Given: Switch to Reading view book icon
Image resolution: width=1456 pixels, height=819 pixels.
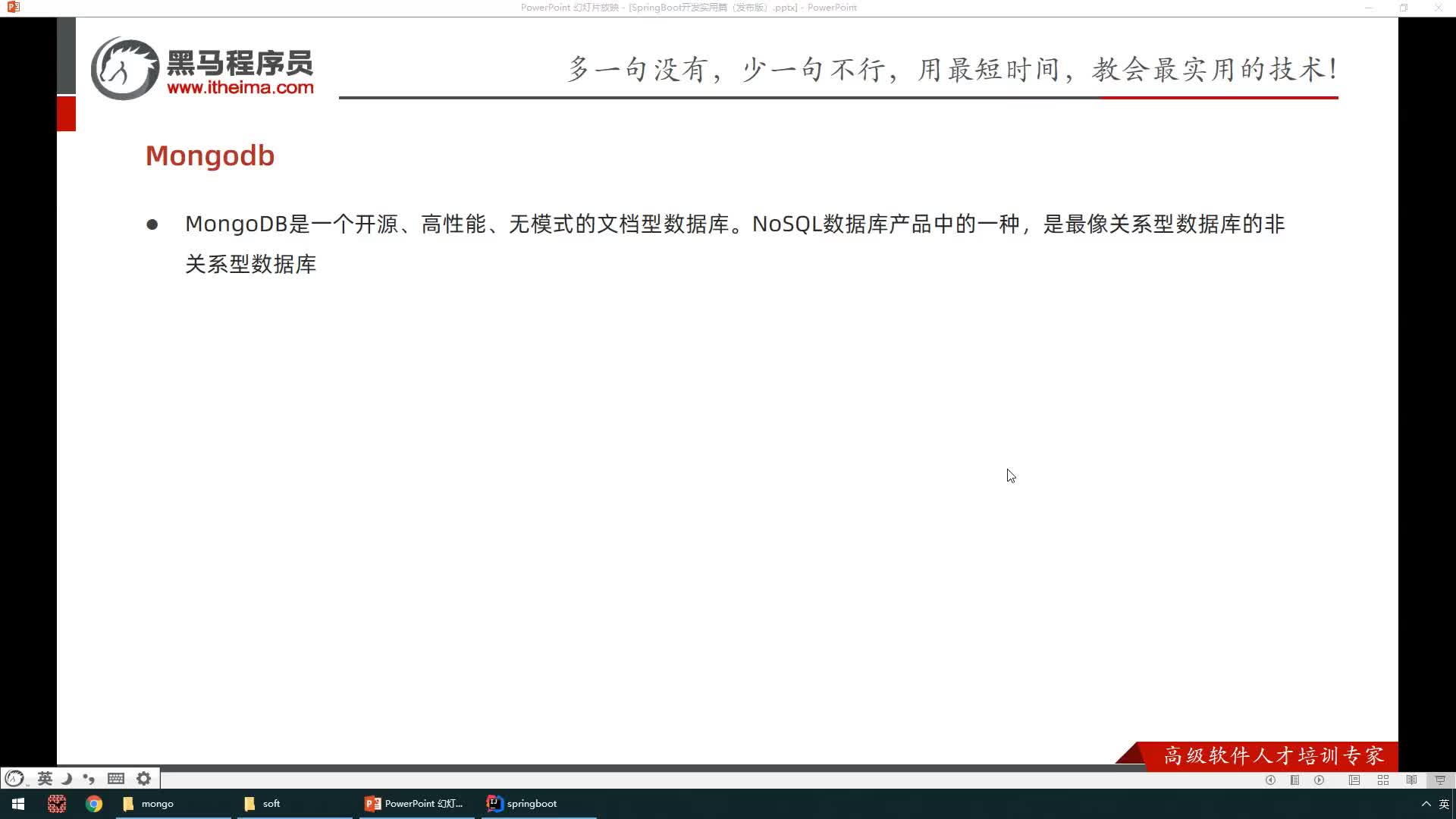Looking at the screenshot, I should tap(1411, 780).
